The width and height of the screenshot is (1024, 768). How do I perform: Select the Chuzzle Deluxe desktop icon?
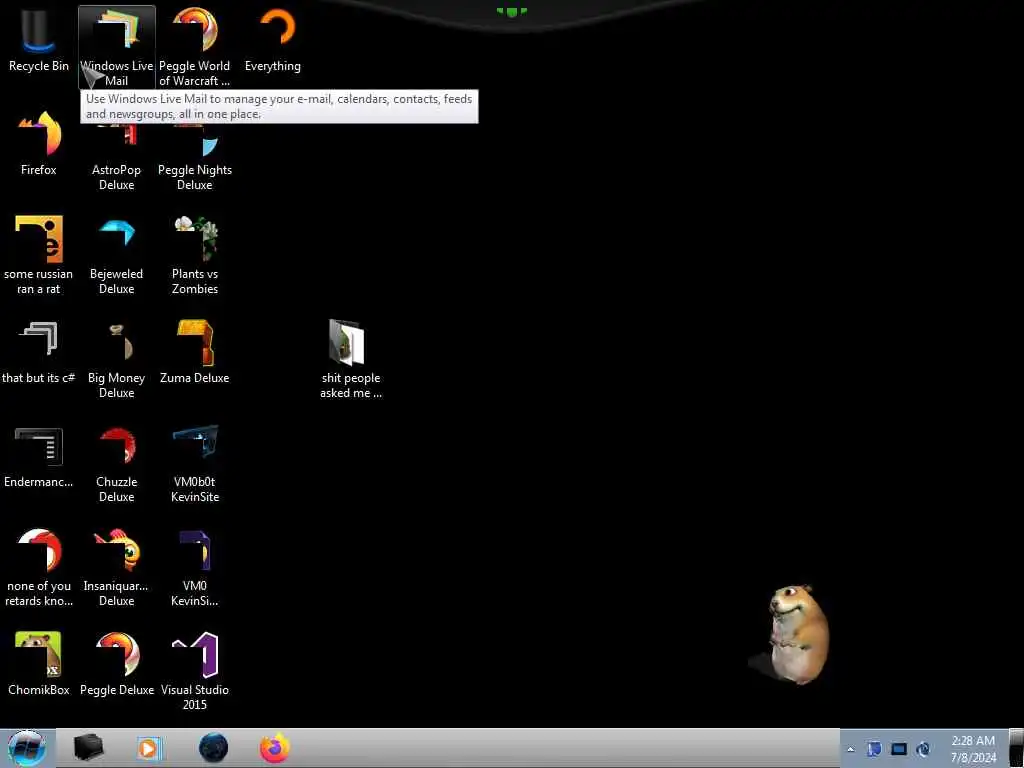pos(116,464)
